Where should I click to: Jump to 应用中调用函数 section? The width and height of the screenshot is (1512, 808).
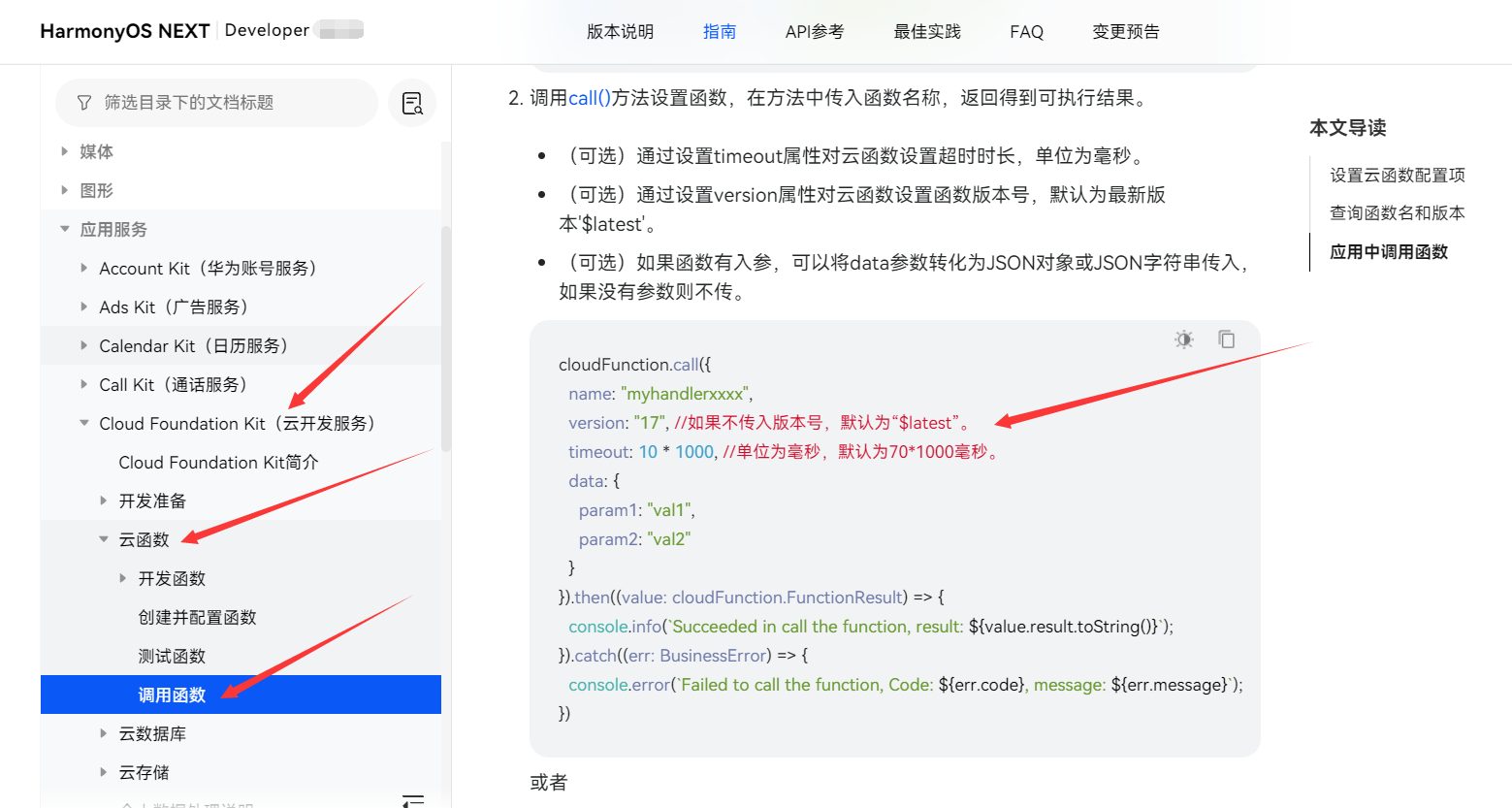pos(1389,251)
